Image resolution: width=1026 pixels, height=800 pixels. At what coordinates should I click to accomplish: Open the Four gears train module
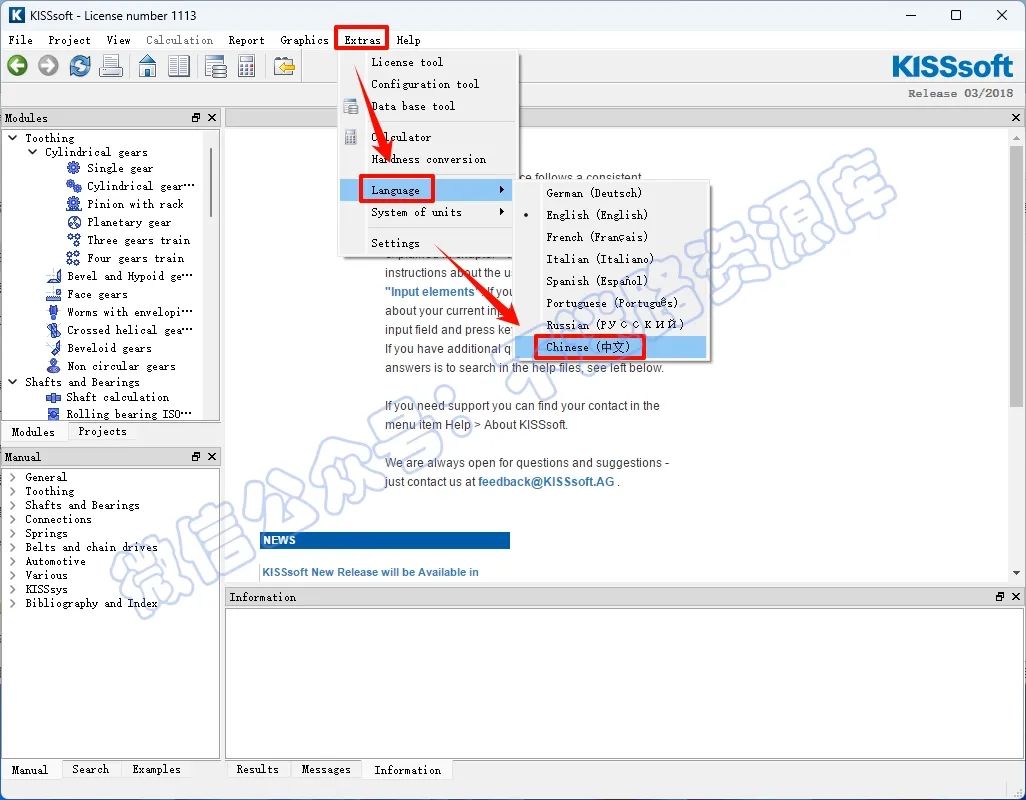click(126, 258)
